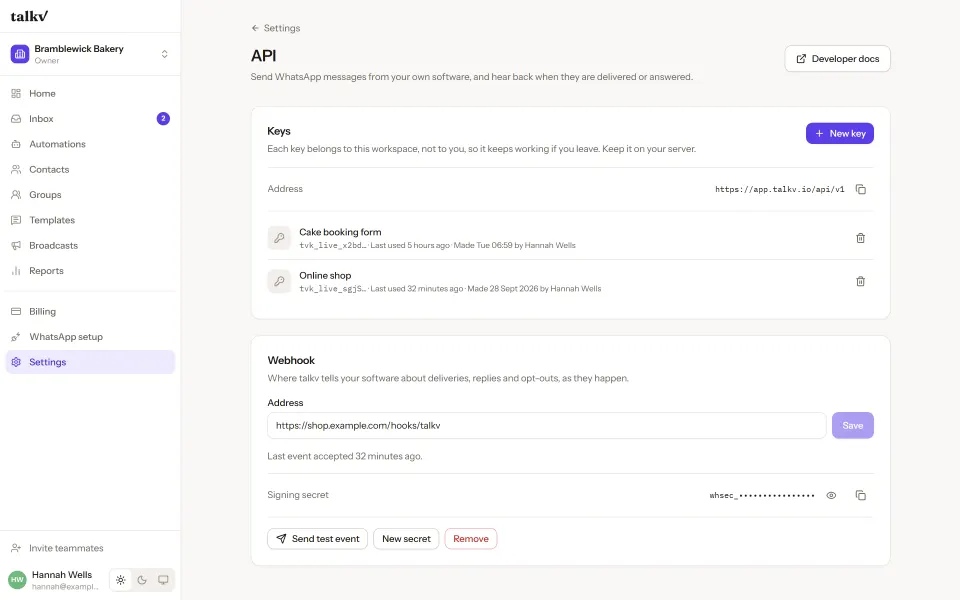This screenshot has width=960, height=600.
Task: Select the Cake booking form key name
Action: [340, 232]
